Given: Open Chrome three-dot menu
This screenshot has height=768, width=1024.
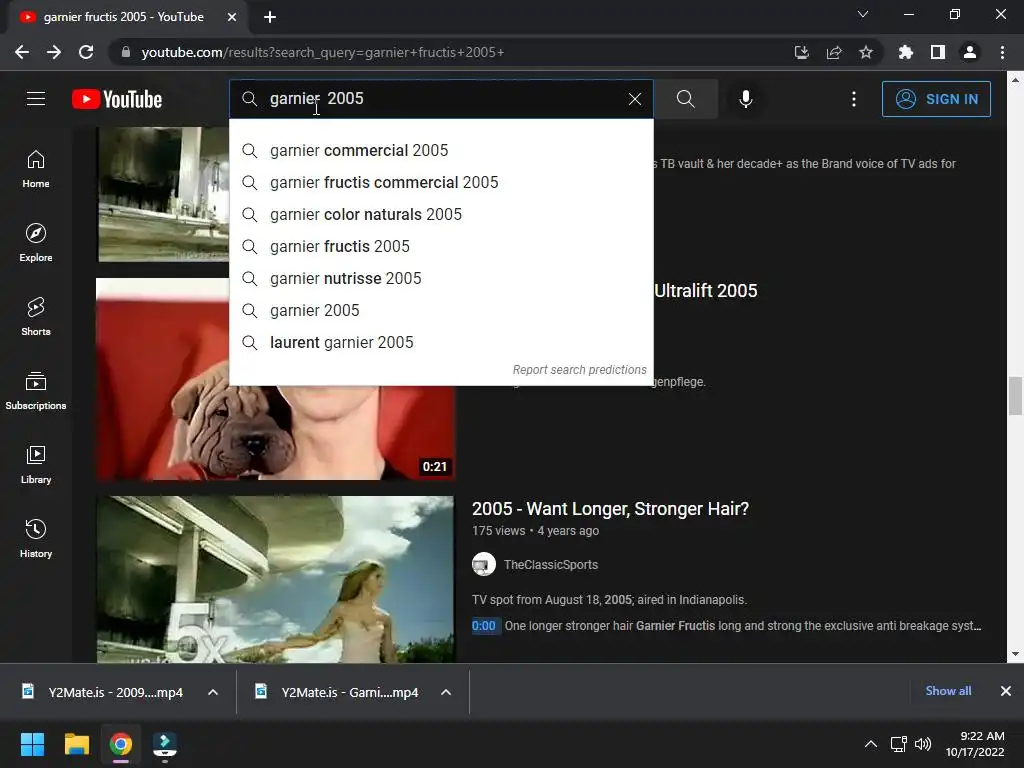Looking at the screenshot, I should (x=1002, y=52).
